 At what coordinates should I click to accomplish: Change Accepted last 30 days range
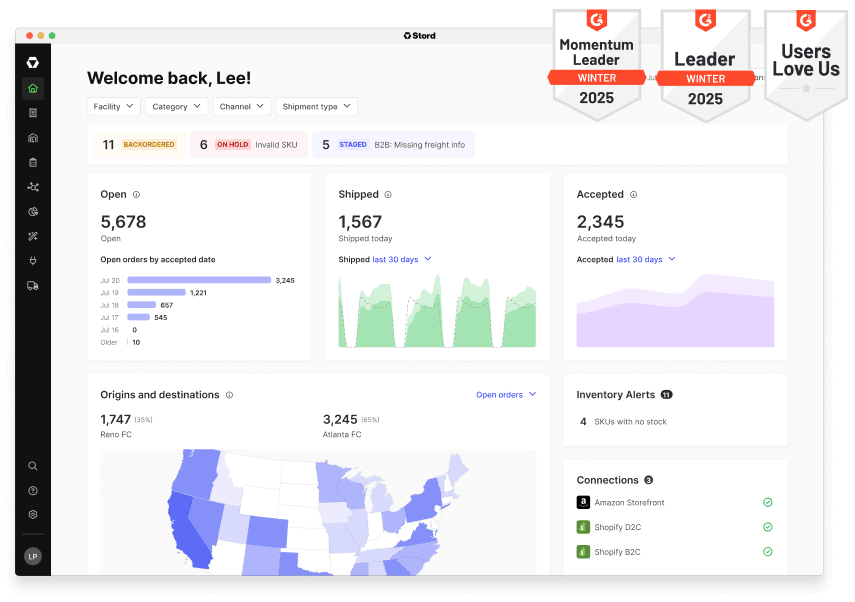click(645, 259)
